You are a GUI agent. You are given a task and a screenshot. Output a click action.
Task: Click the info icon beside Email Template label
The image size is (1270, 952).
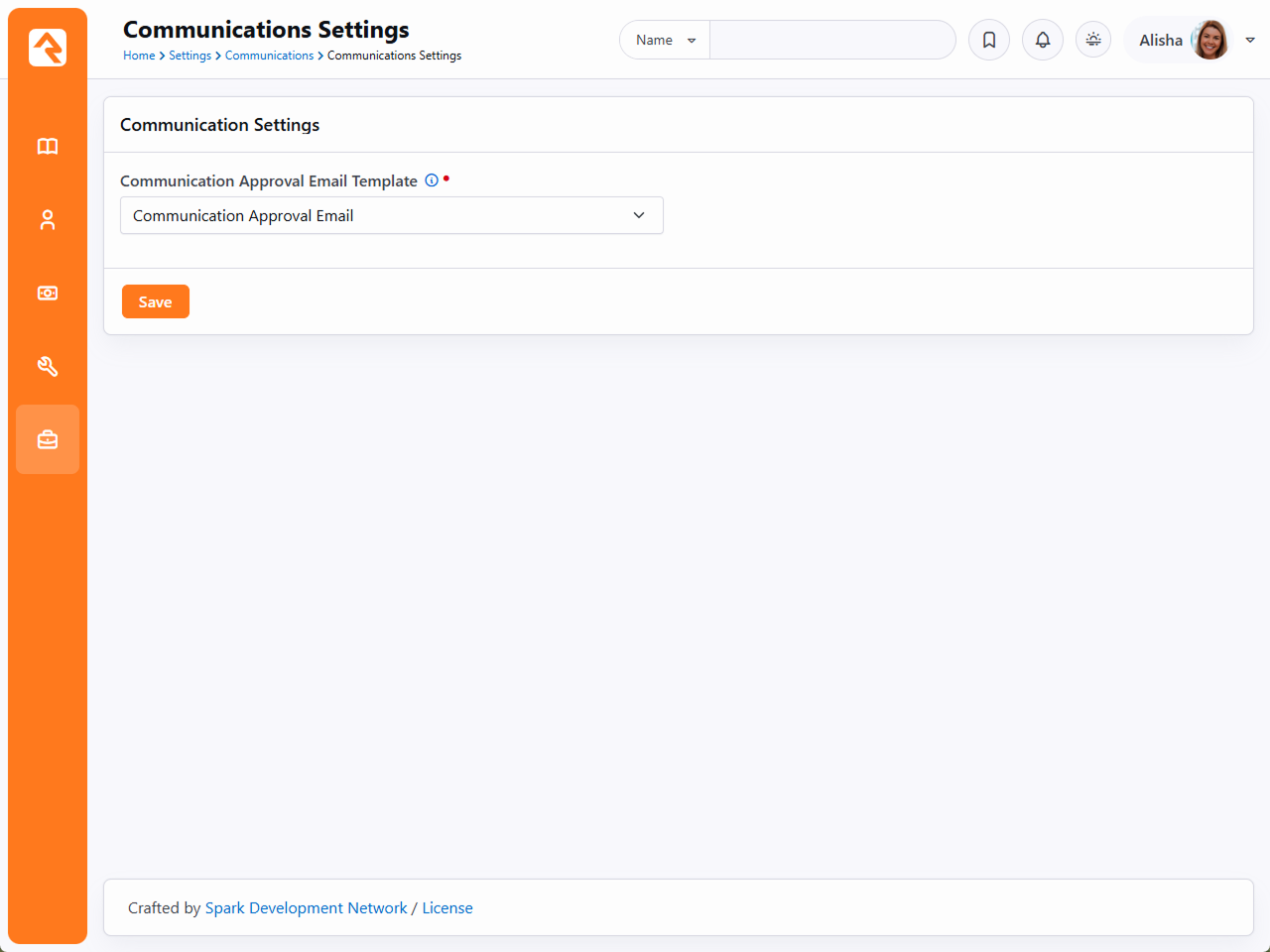pyautogui.click(x=432, y=180)
